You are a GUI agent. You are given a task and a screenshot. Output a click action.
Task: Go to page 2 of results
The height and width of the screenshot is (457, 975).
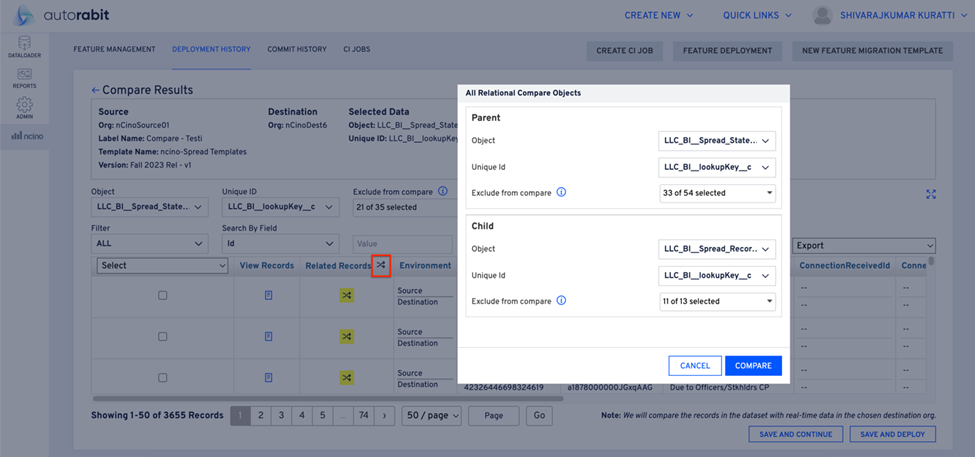click(261, 415)
